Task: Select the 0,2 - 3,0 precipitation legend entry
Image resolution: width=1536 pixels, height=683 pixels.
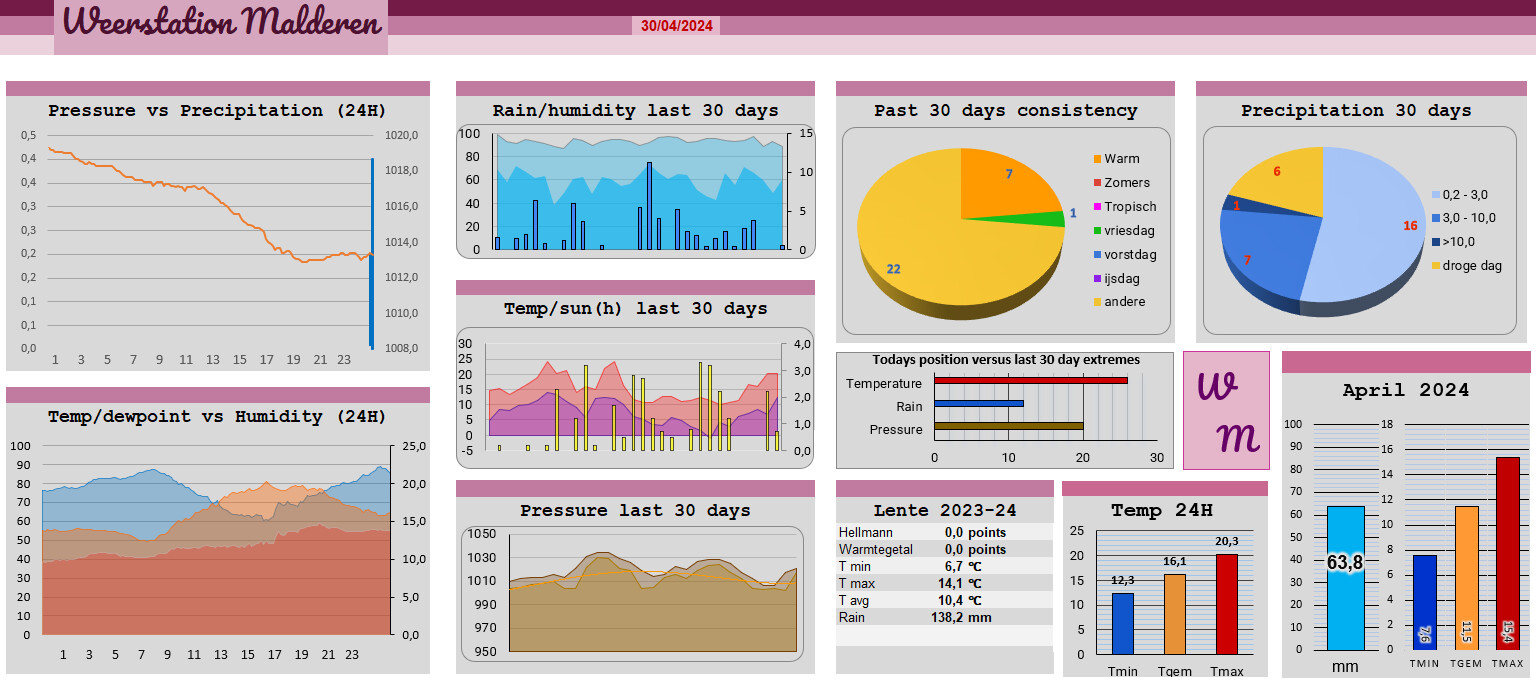Action: [x=1464, y=194]
